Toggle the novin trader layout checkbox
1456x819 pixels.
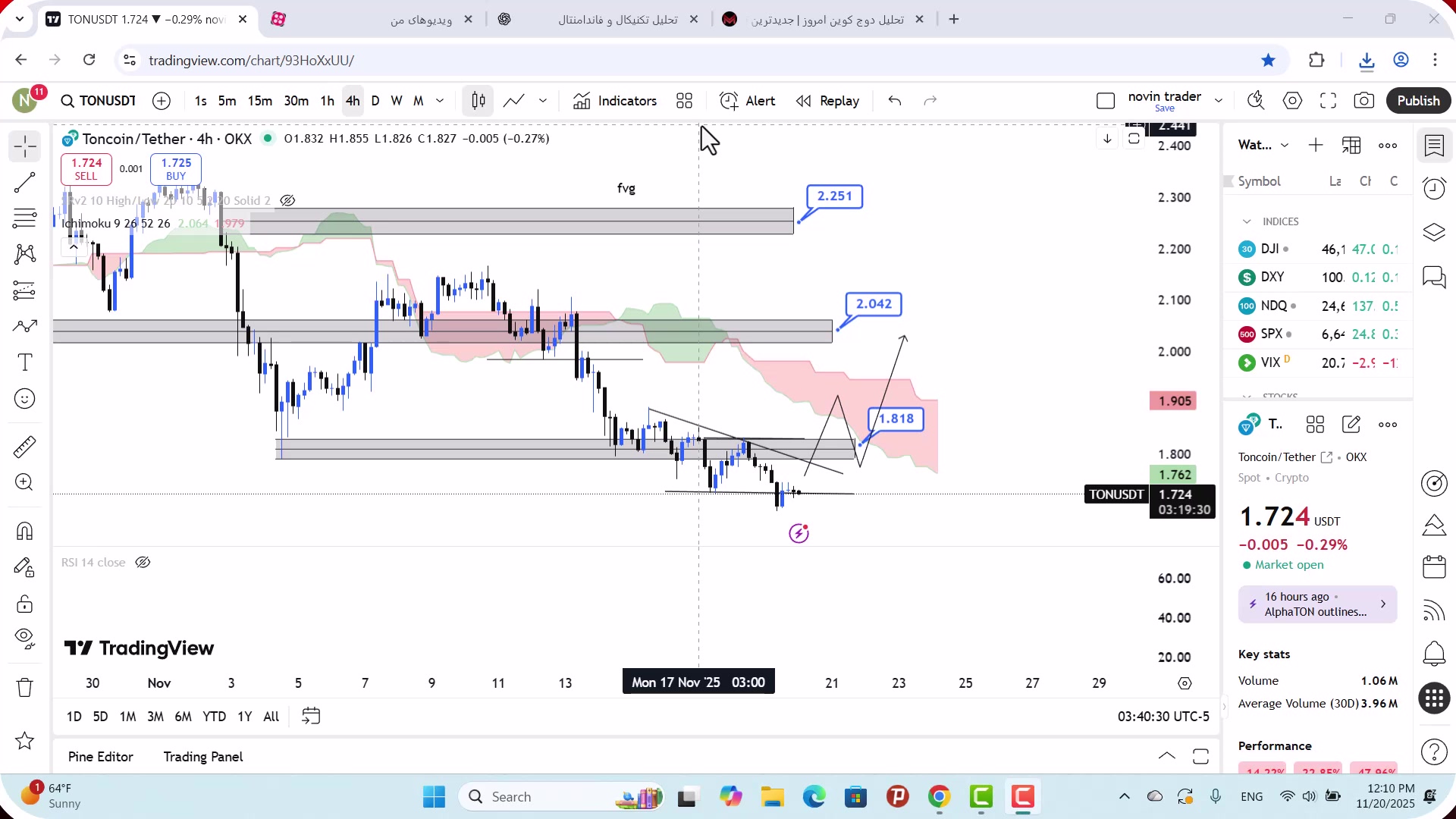pyautogui.click(x=1106, y=101)
